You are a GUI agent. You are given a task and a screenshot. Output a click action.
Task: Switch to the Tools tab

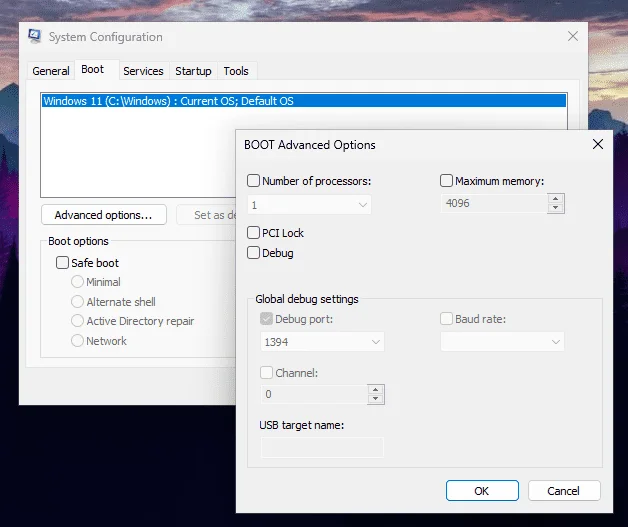236,71
